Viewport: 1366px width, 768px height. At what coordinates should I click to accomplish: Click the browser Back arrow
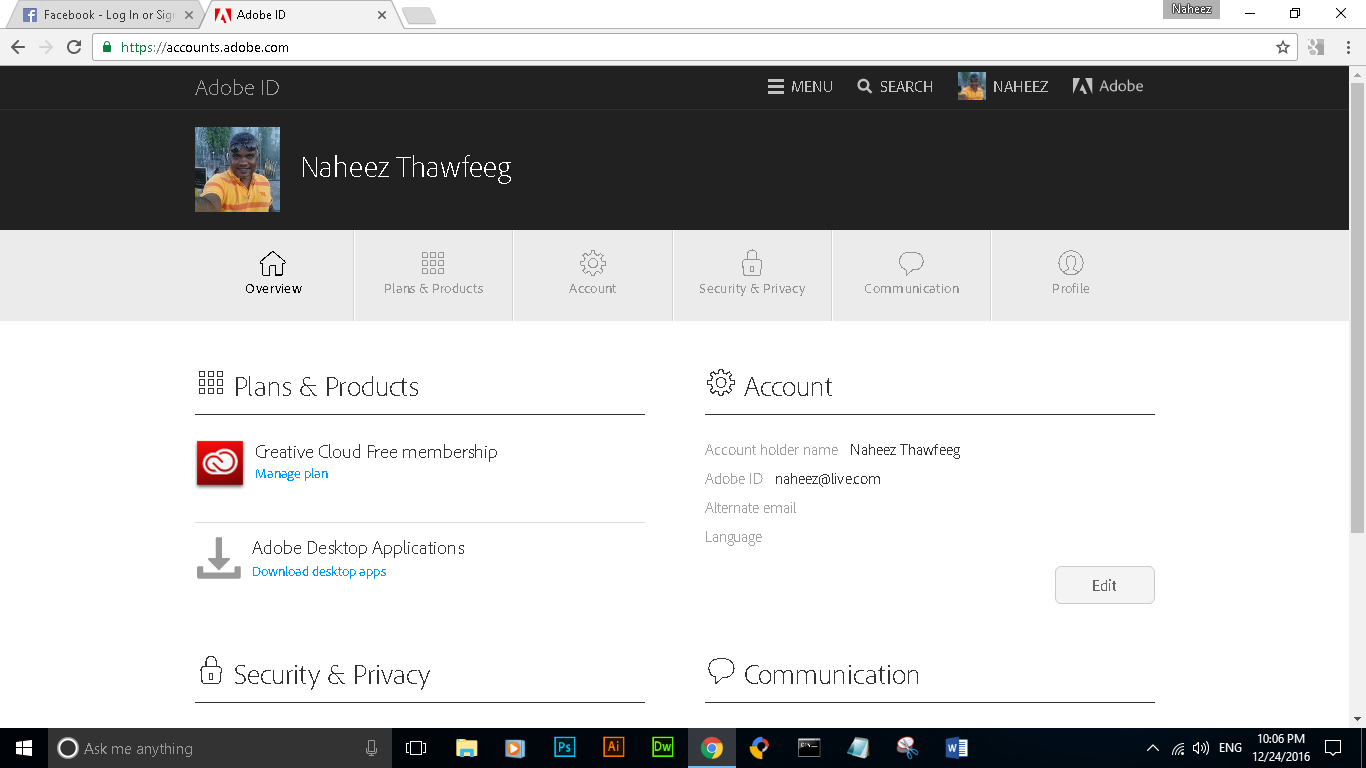[17, 47]
